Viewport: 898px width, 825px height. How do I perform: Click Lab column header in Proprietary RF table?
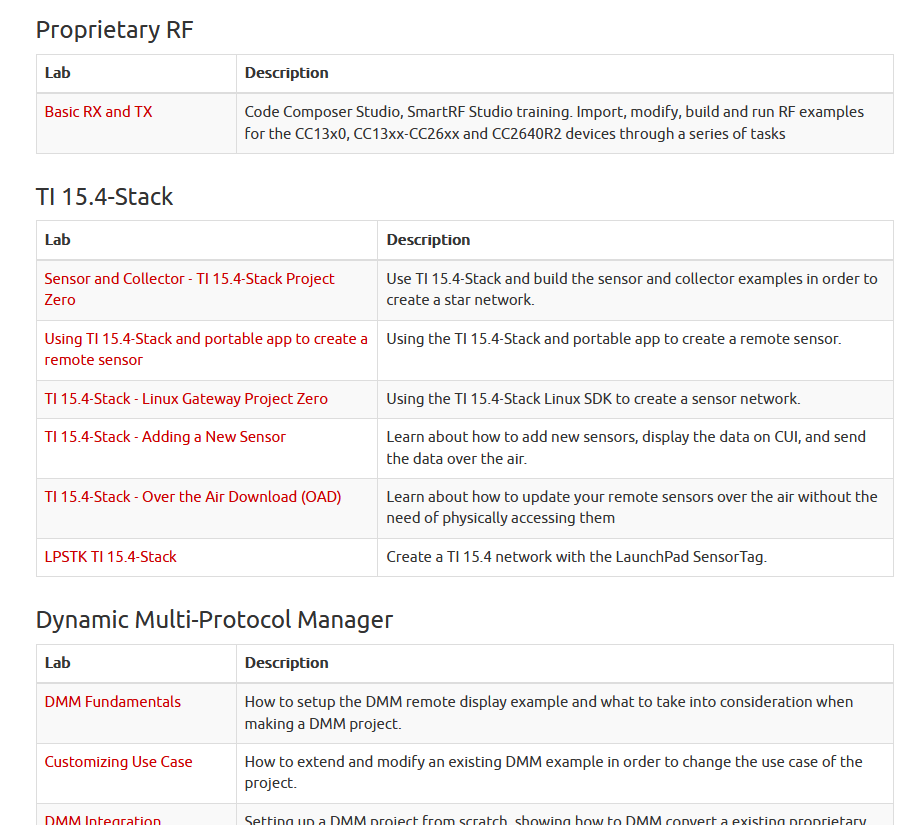(x=58, y=73)
